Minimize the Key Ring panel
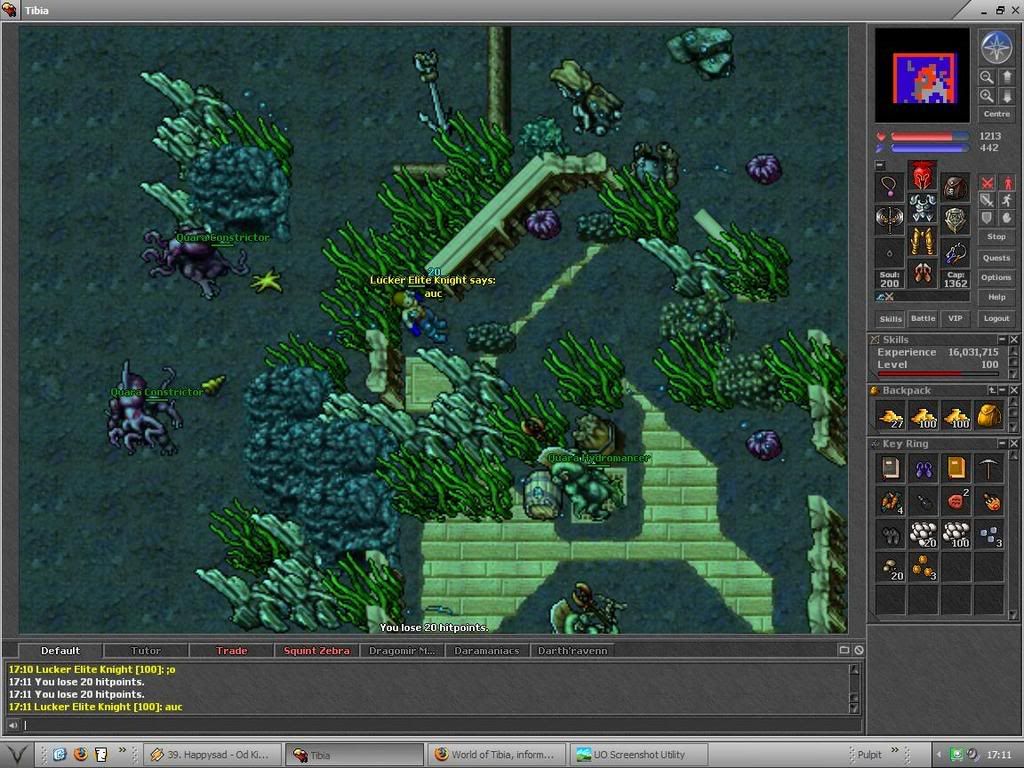 pos(1002,444)
